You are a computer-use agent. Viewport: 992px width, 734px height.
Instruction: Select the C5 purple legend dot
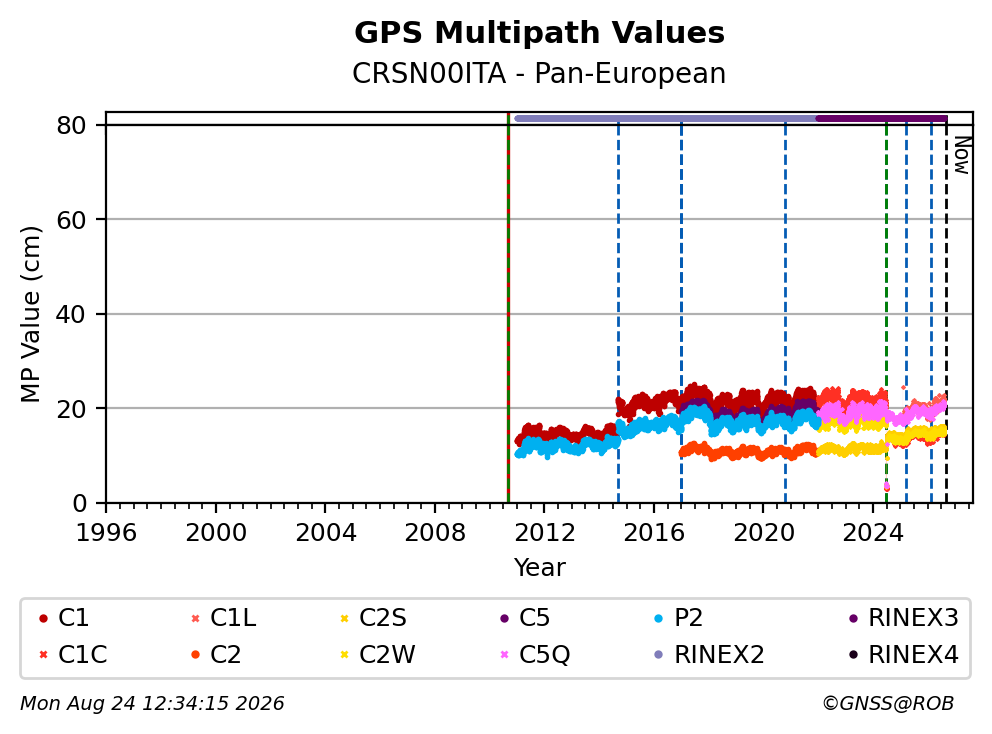504,619
